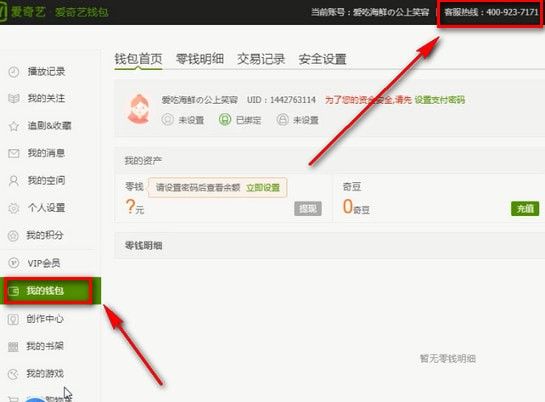545x402 pixels.
Task: Click the wallet icon in 我的钱包
Action: pos(14,291)
